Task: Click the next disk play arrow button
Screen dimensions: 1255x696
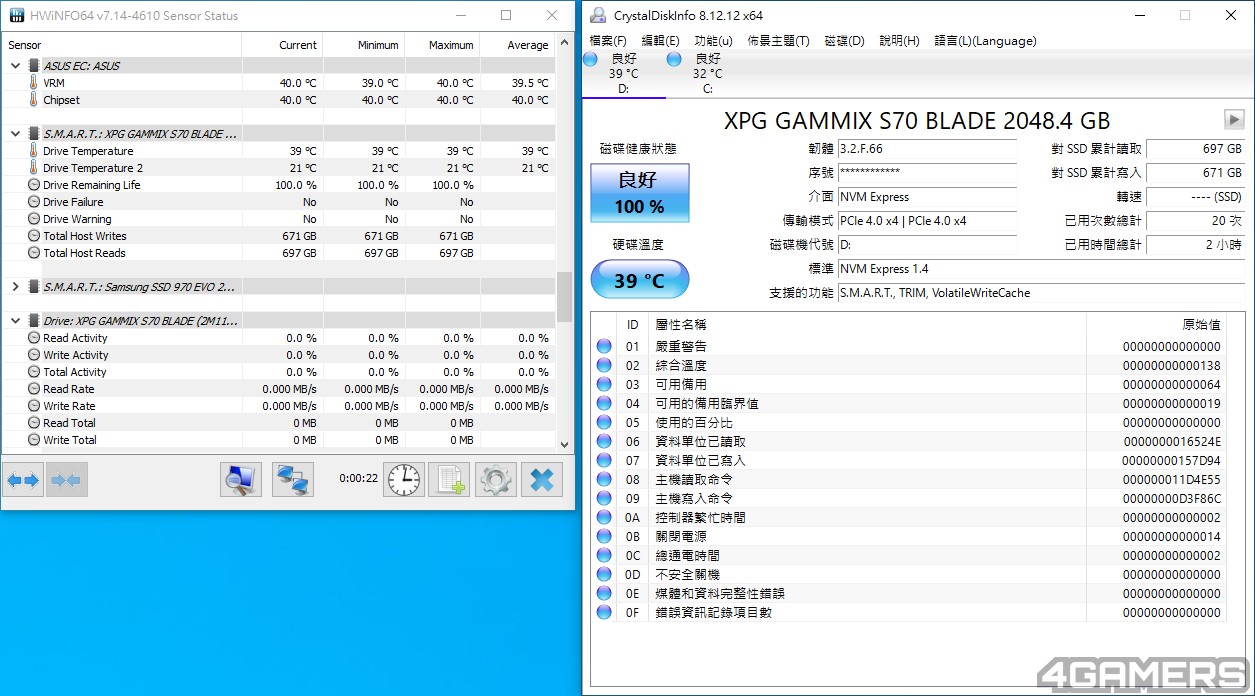Action: point(1233,119)
